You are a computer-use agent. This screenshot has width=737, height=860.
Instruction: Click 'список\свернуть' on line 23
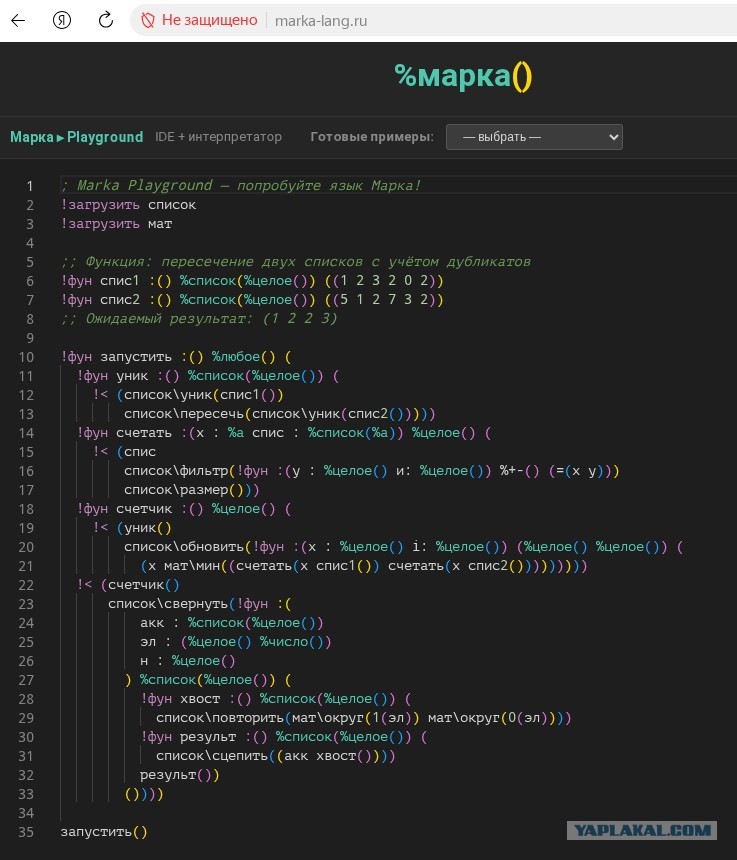tap(168, 604)
